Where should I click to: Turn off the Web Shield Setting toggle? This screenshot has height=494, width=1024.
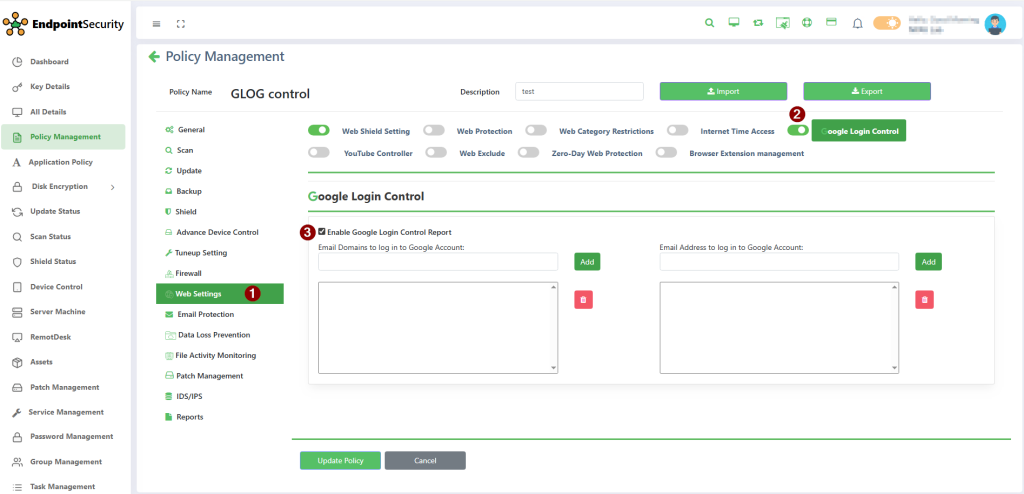click(319, 130)
